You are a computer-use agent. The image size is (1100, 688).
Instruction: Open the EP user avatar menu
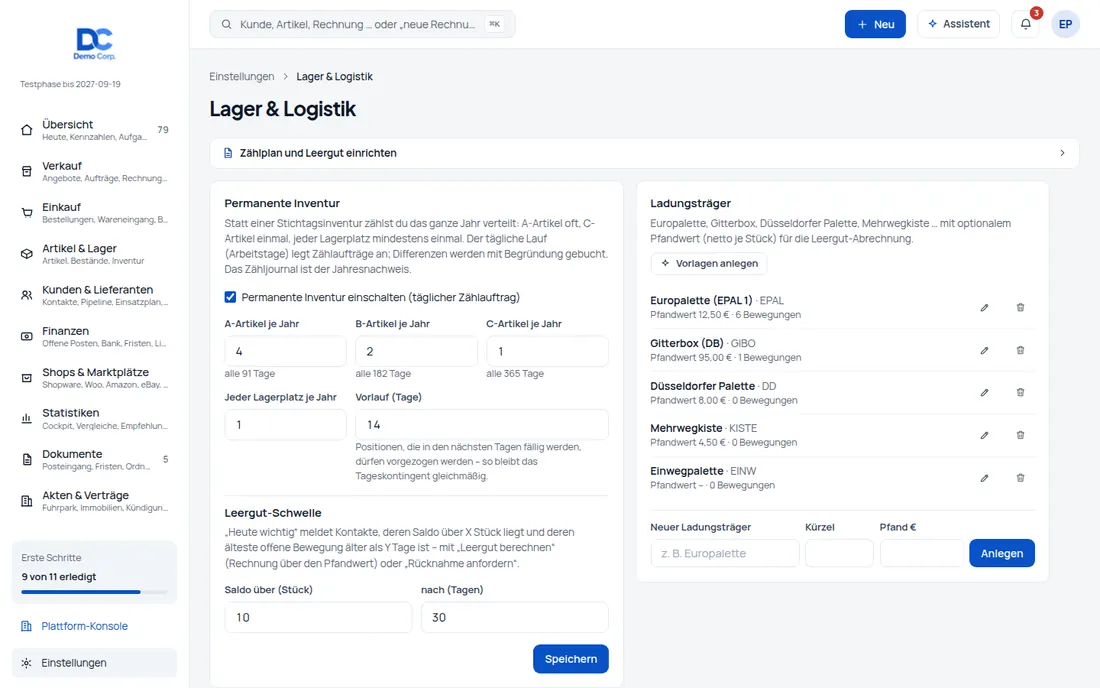point(1065,24)
